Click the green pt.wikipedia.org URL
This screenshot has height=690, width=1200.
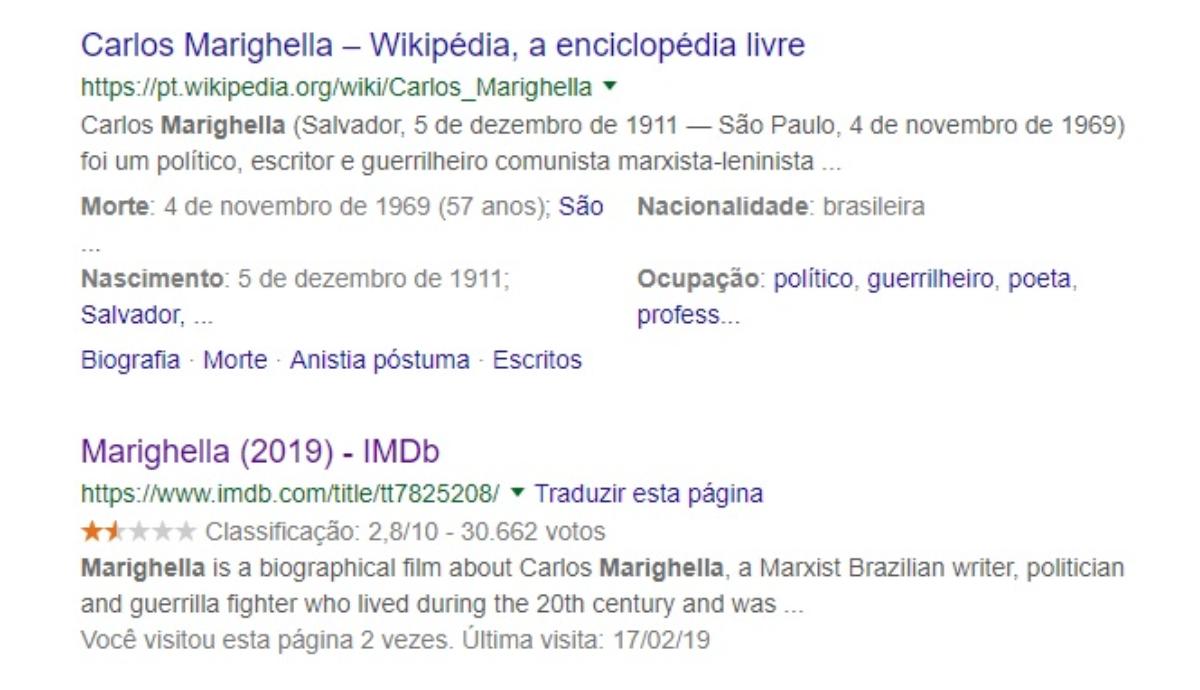coord(336,87)
